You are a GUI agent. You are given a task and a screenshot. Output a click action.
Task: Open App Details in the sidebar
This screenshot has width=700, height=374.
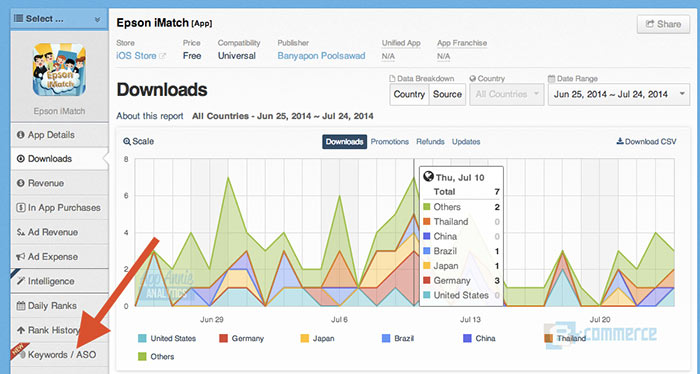pyautogui.click(x=59, y=135)
